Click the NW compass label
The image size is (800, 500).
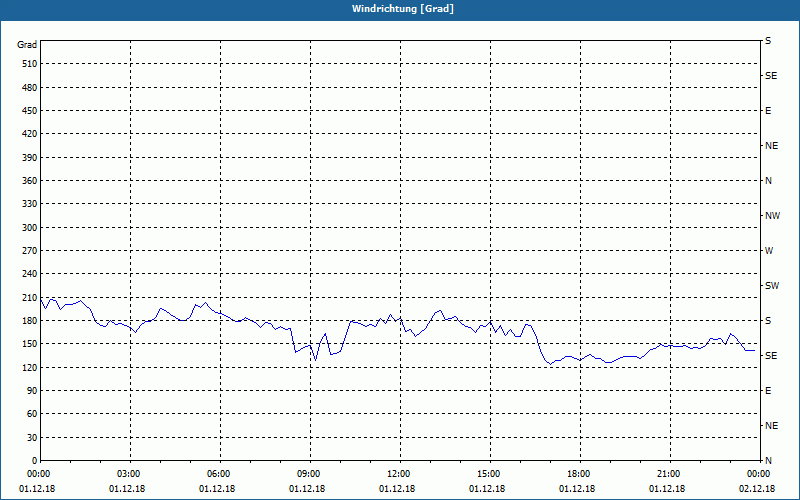(772, 216)
